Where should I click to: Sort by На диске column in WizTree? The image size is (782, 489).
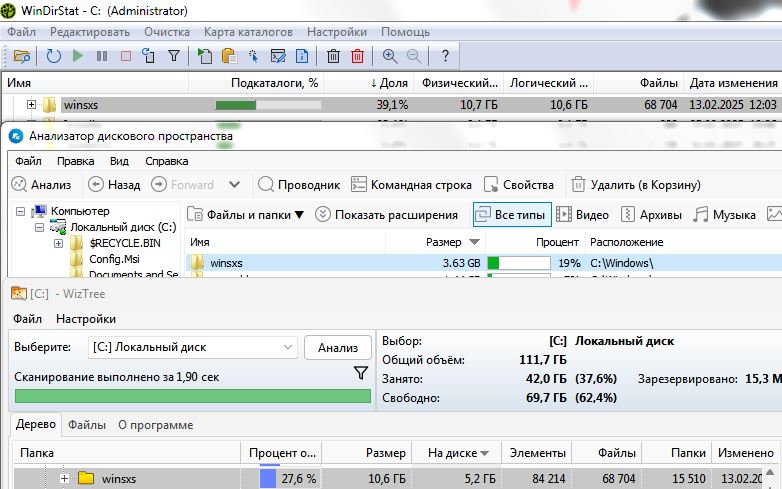coord(457,453)
